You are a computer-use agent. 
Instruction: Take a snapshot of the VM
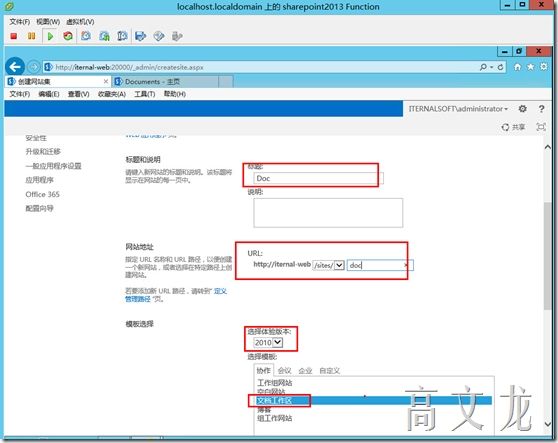coord(86,36)
